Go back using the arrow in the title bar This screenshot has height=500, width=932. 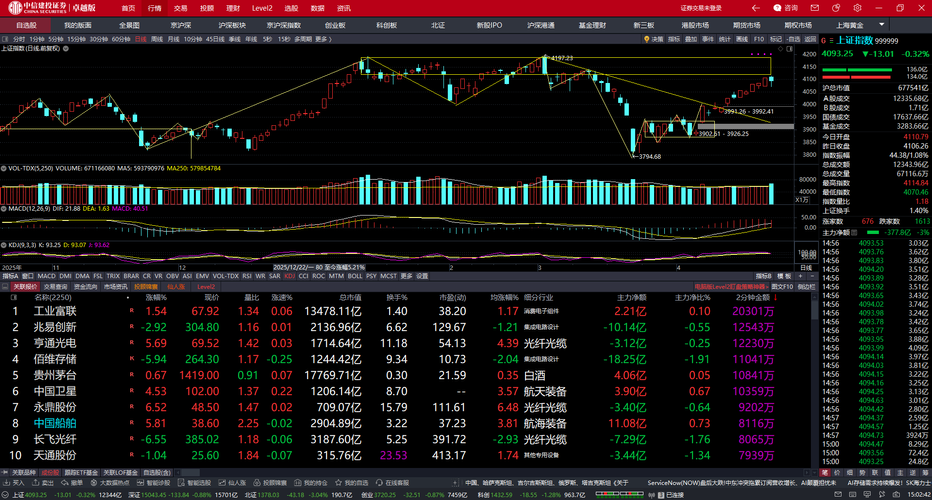[x=755, y=8]
